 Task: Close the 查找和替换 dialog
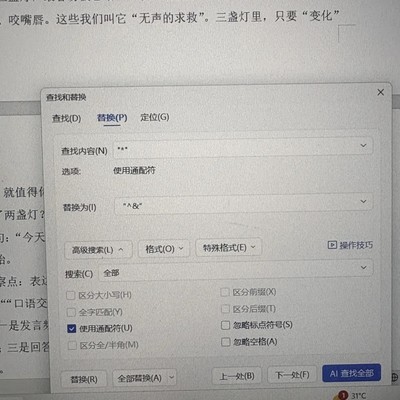pyautogui.click(x=380, y=92)
